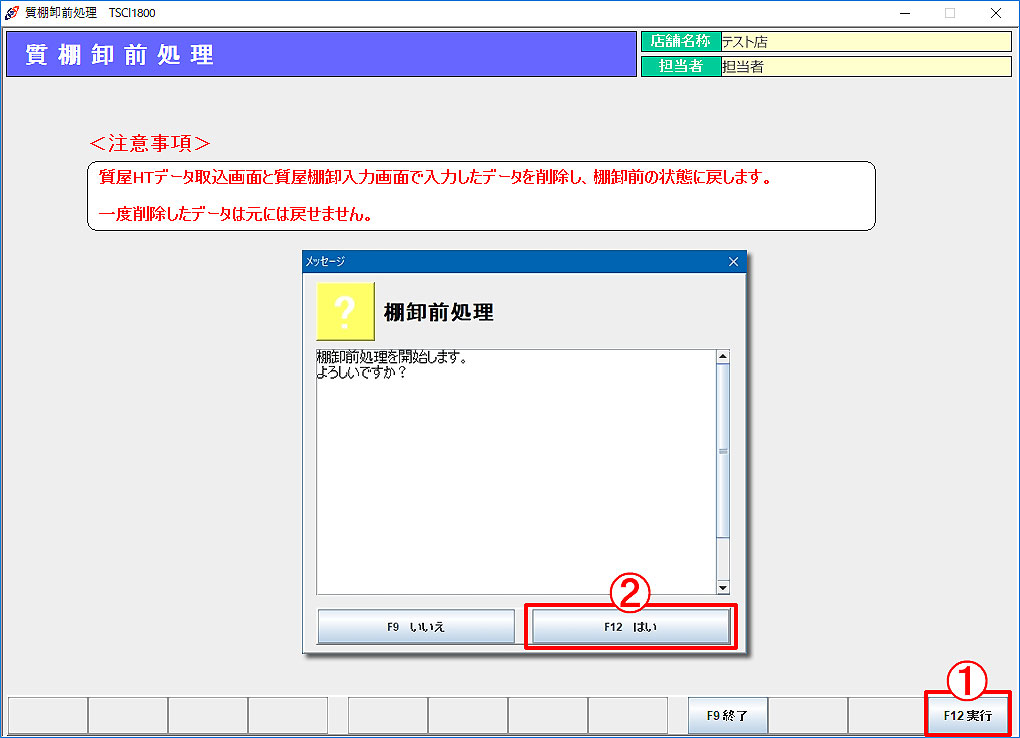Click the 店舗名称 green label

[681, 41]
